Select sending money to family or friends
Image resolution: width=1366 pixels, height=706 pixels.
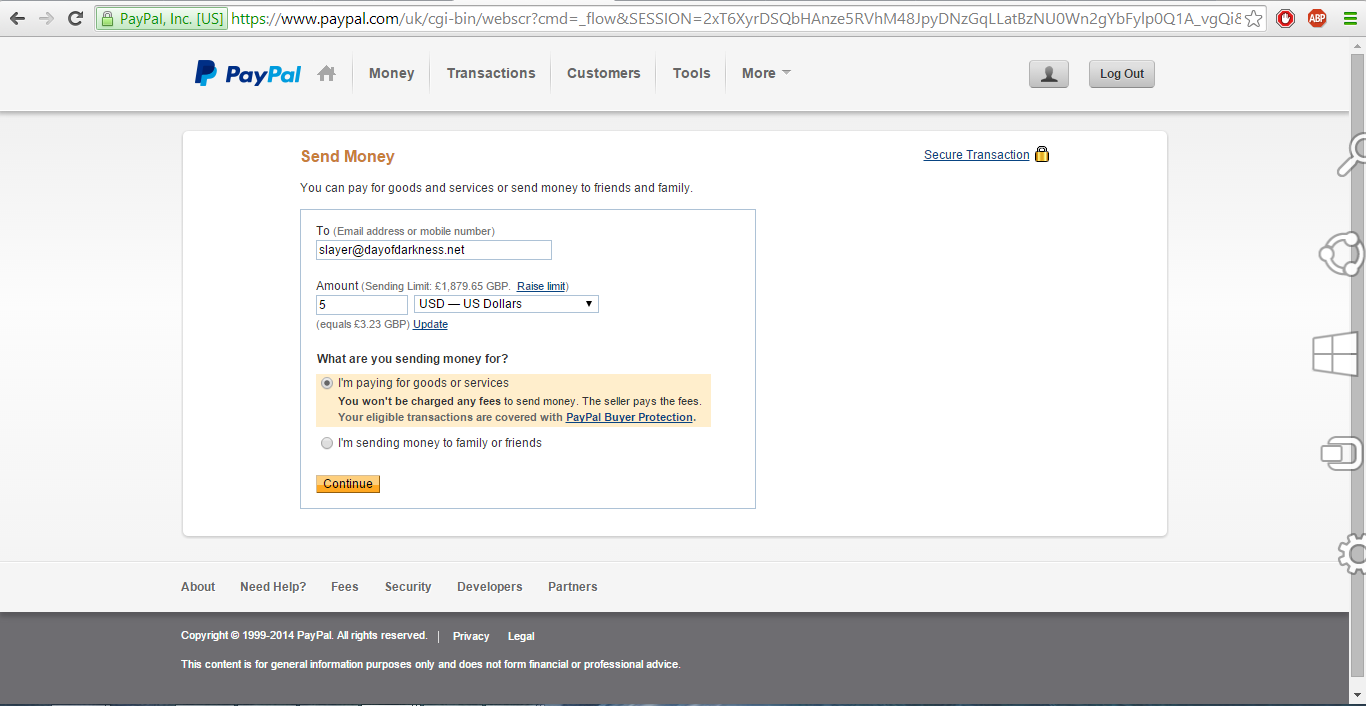coord(327,443)
